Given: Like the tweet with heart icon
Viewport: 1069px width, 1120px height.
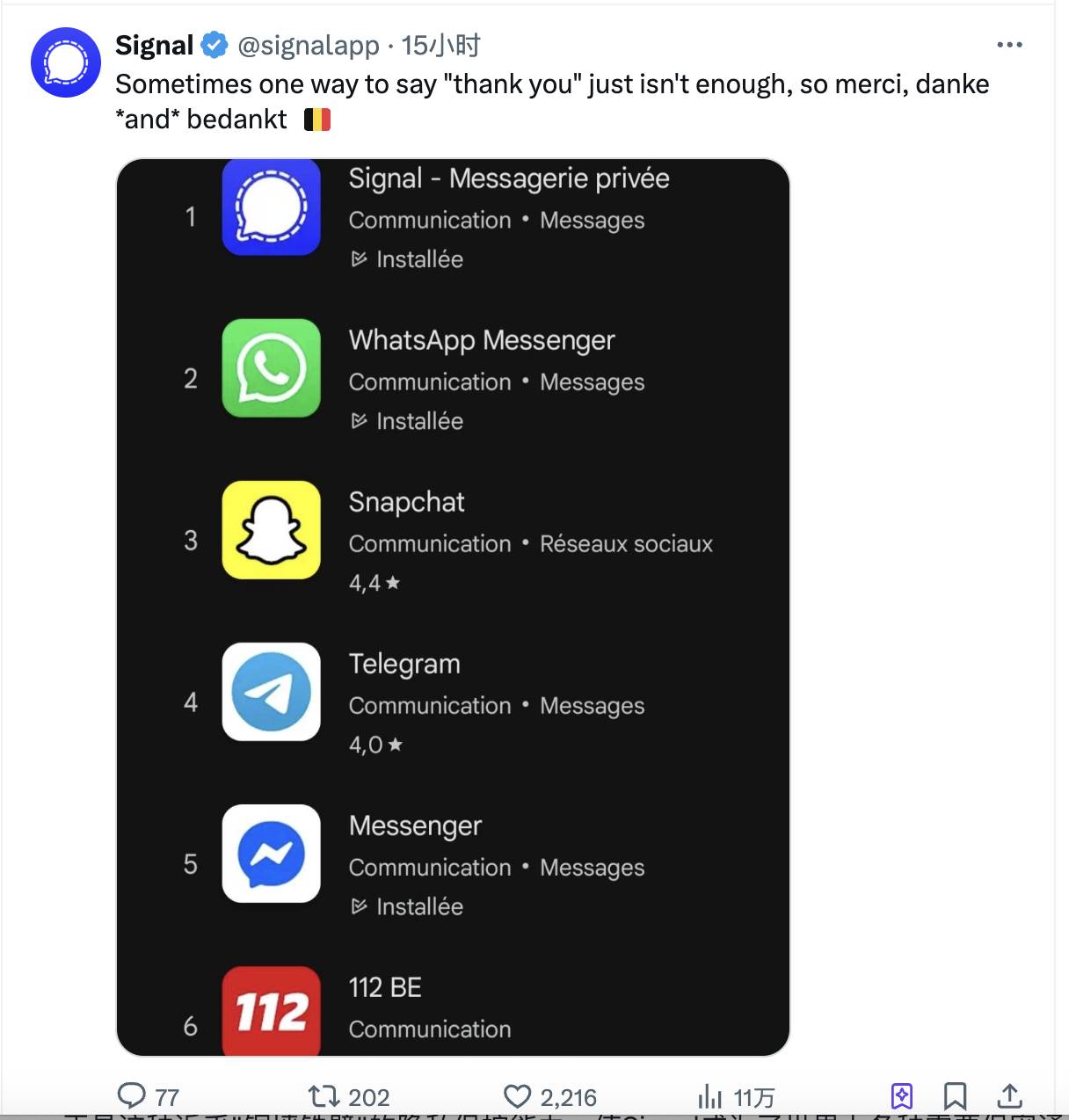Looking at the screenshot, I should [518, 1095].
